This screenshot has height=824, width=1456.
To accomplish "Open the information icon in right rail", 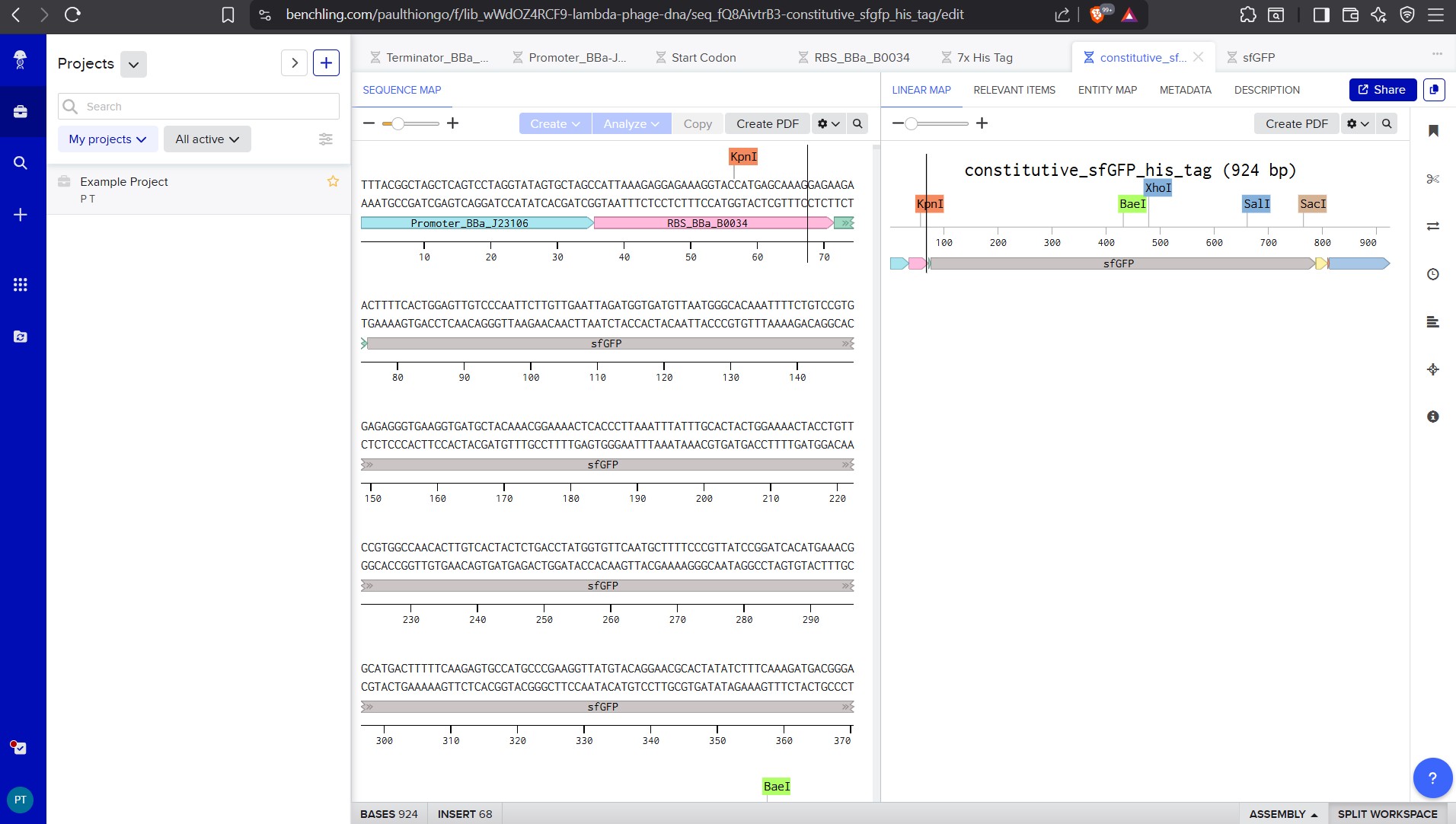I will pos(1433,417).
